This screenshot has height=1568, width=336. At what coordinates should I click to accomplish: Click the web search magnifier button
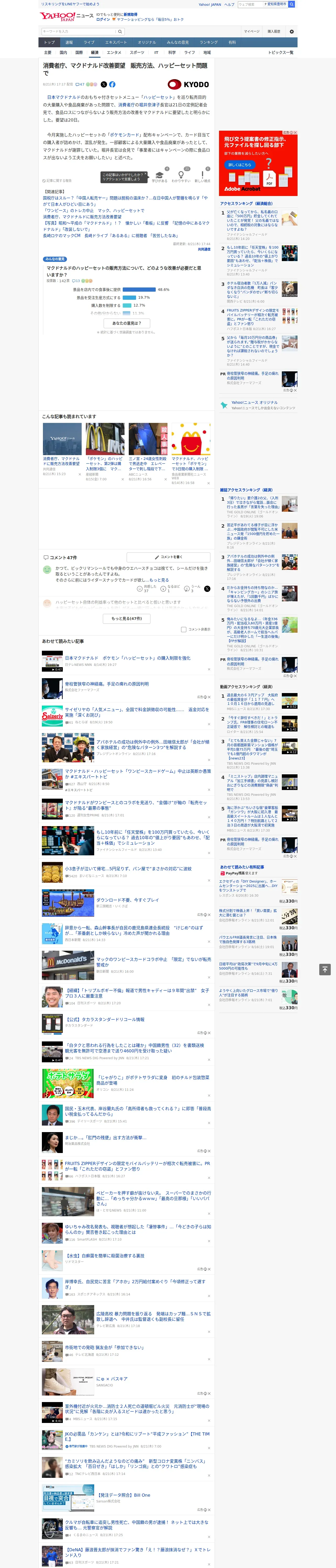click(292, 4)
